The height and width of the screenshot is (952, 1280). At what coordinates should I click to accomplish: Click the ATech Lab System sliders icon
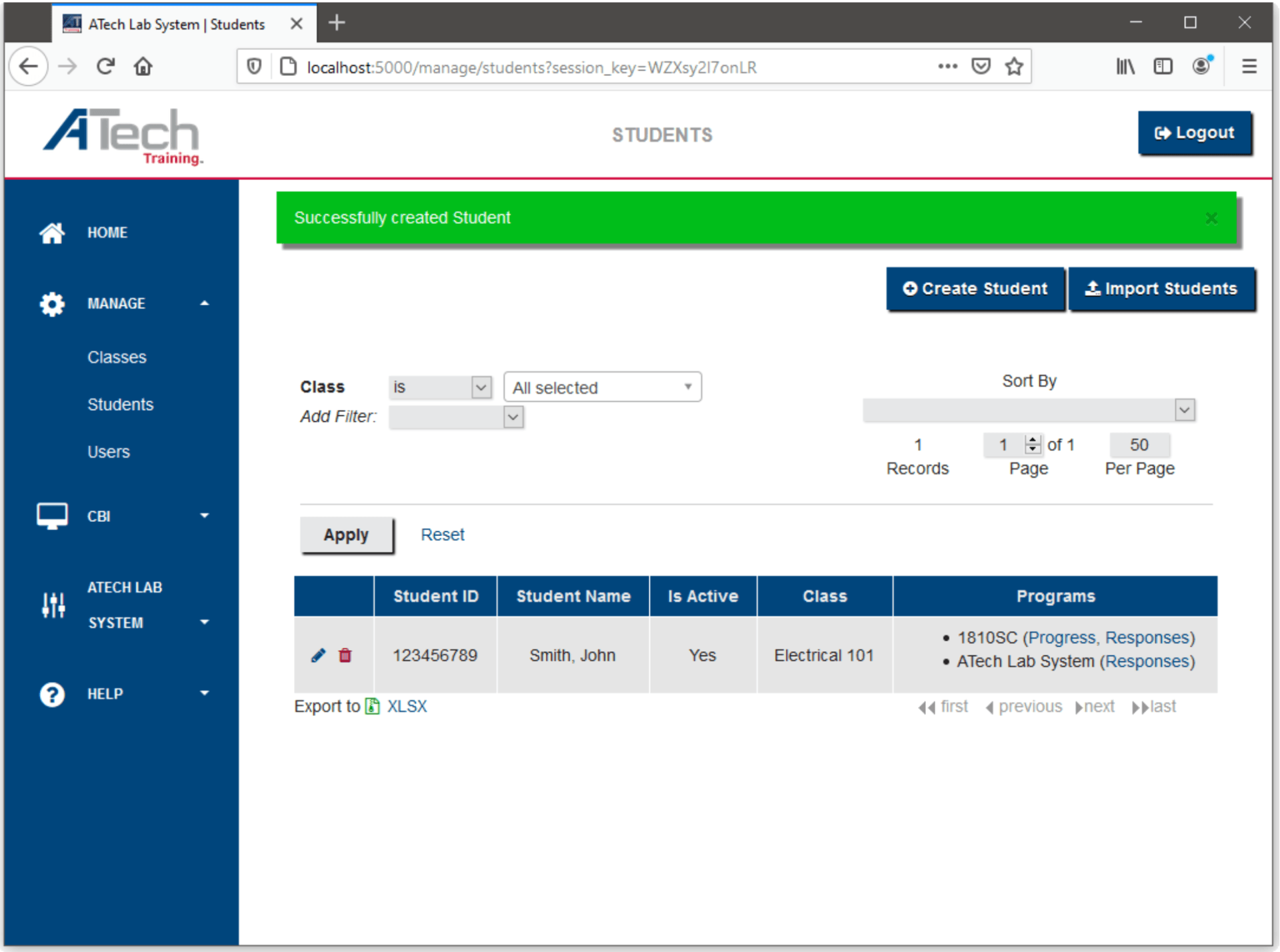53,605
